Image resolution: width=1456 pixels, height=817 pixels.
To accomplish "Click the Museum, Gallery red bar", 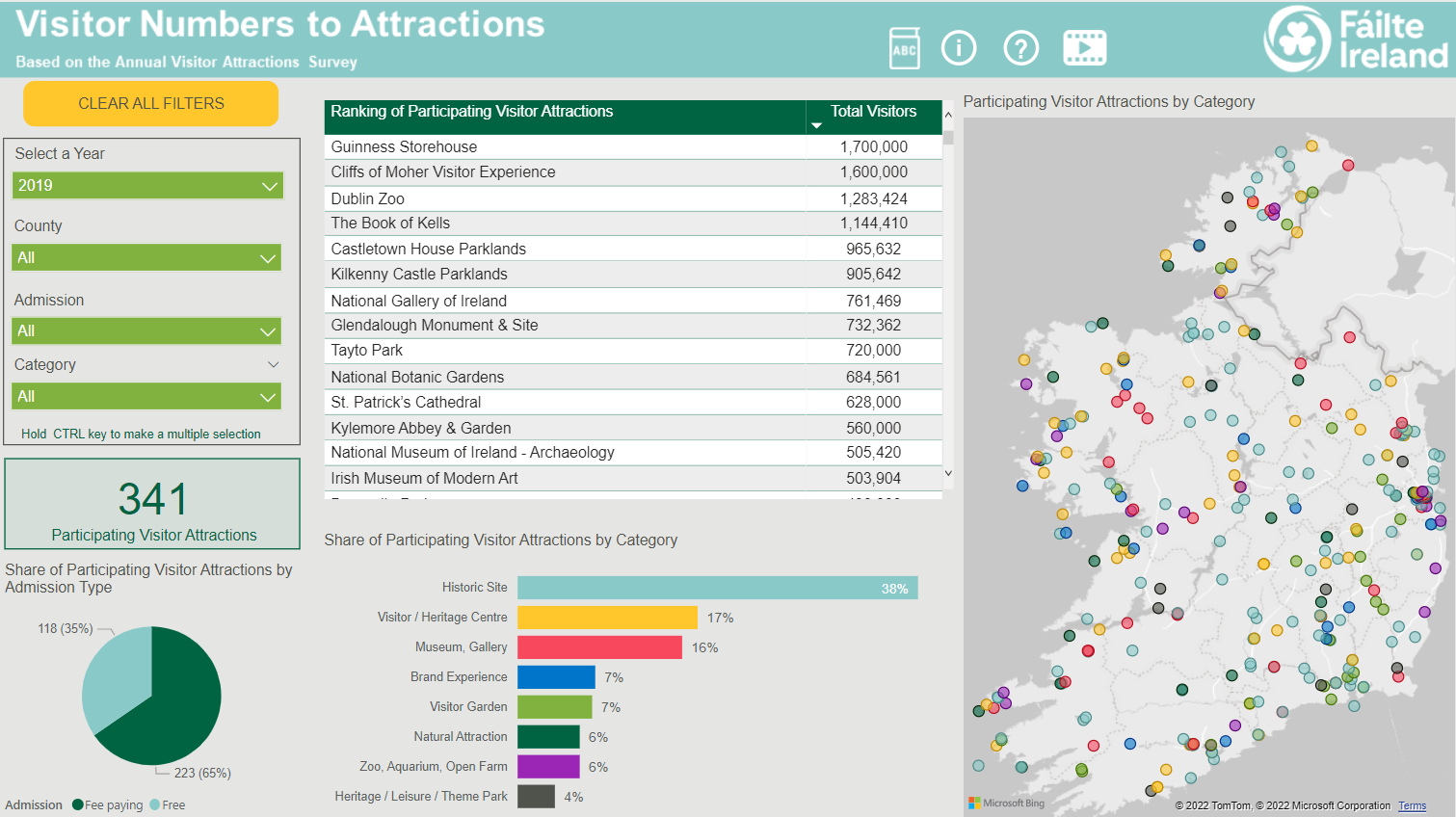I will click(599, 647).
